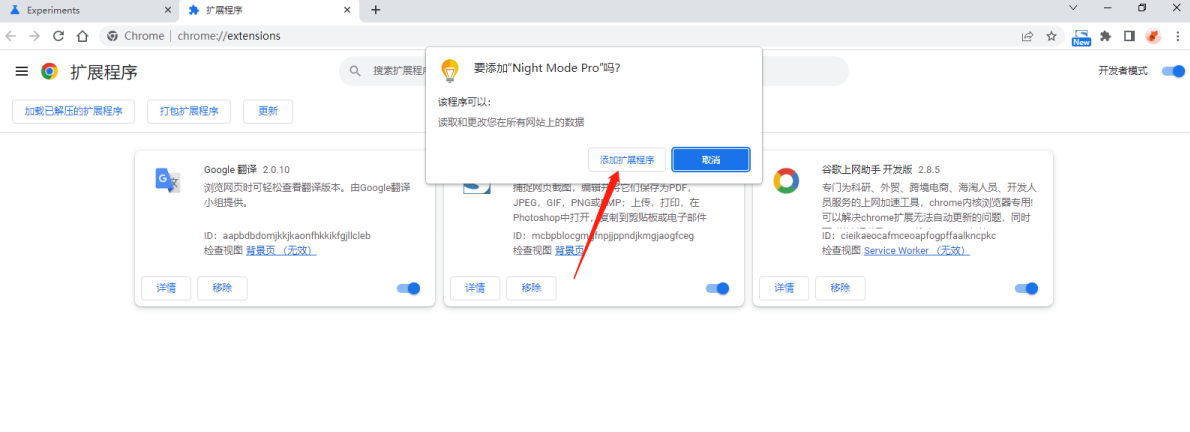1190x432 pixels.
Task: Click 移除 for 谷歌上网助手
Action: coord(840,289)
